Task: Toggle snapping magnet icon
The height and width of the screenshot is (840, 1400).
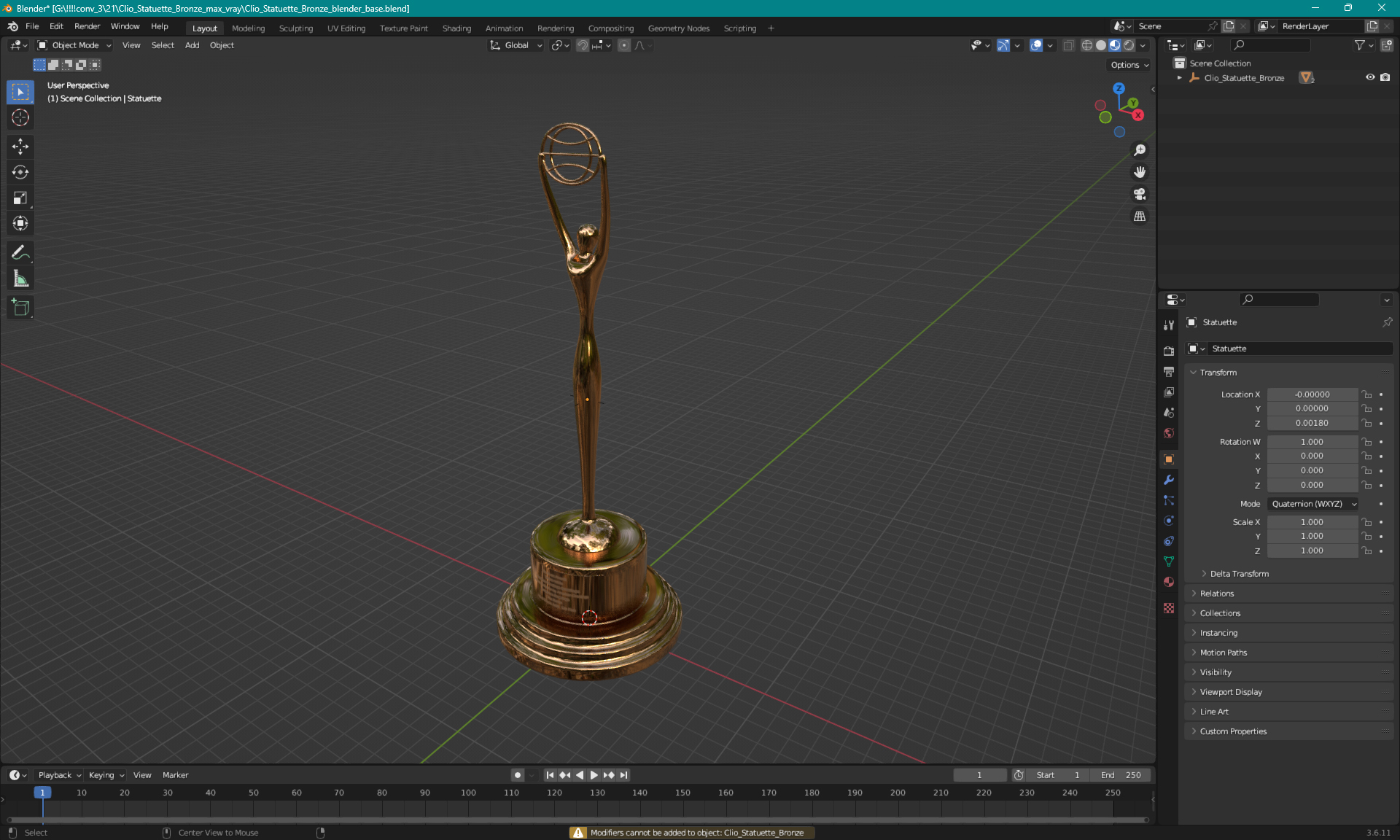Action: click(x=583, y=45)
